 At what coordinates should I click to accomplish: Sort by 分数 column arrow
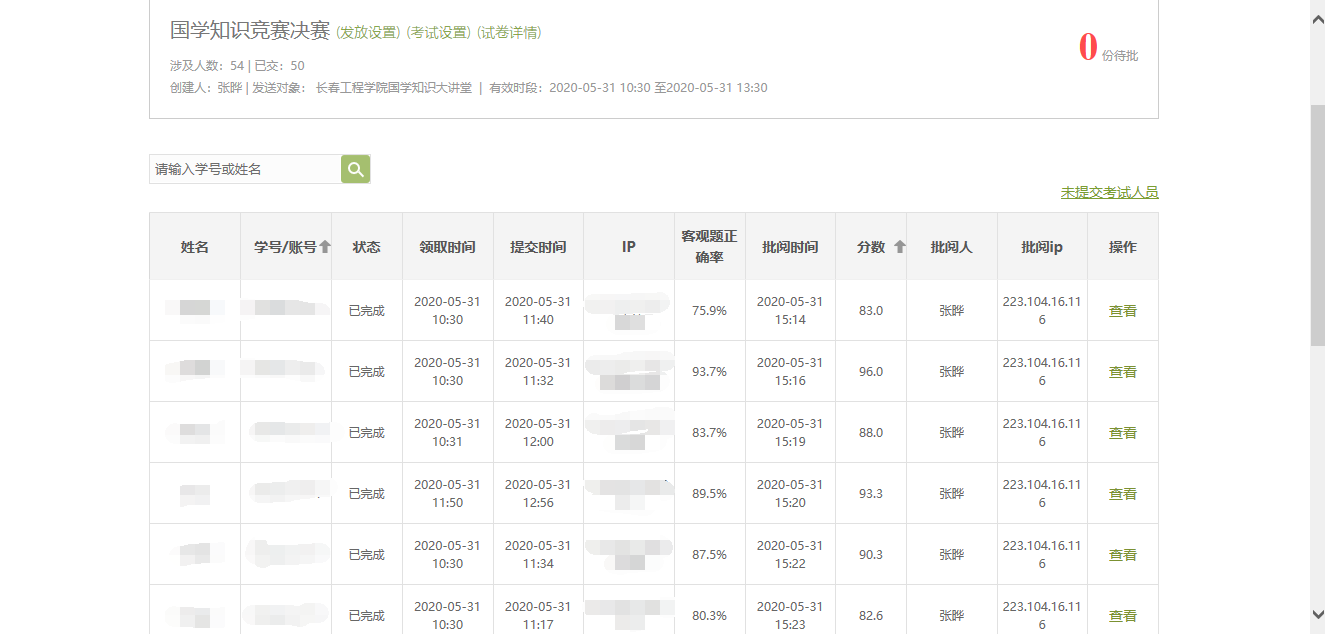pyautogui.click(x=899, y=247)
